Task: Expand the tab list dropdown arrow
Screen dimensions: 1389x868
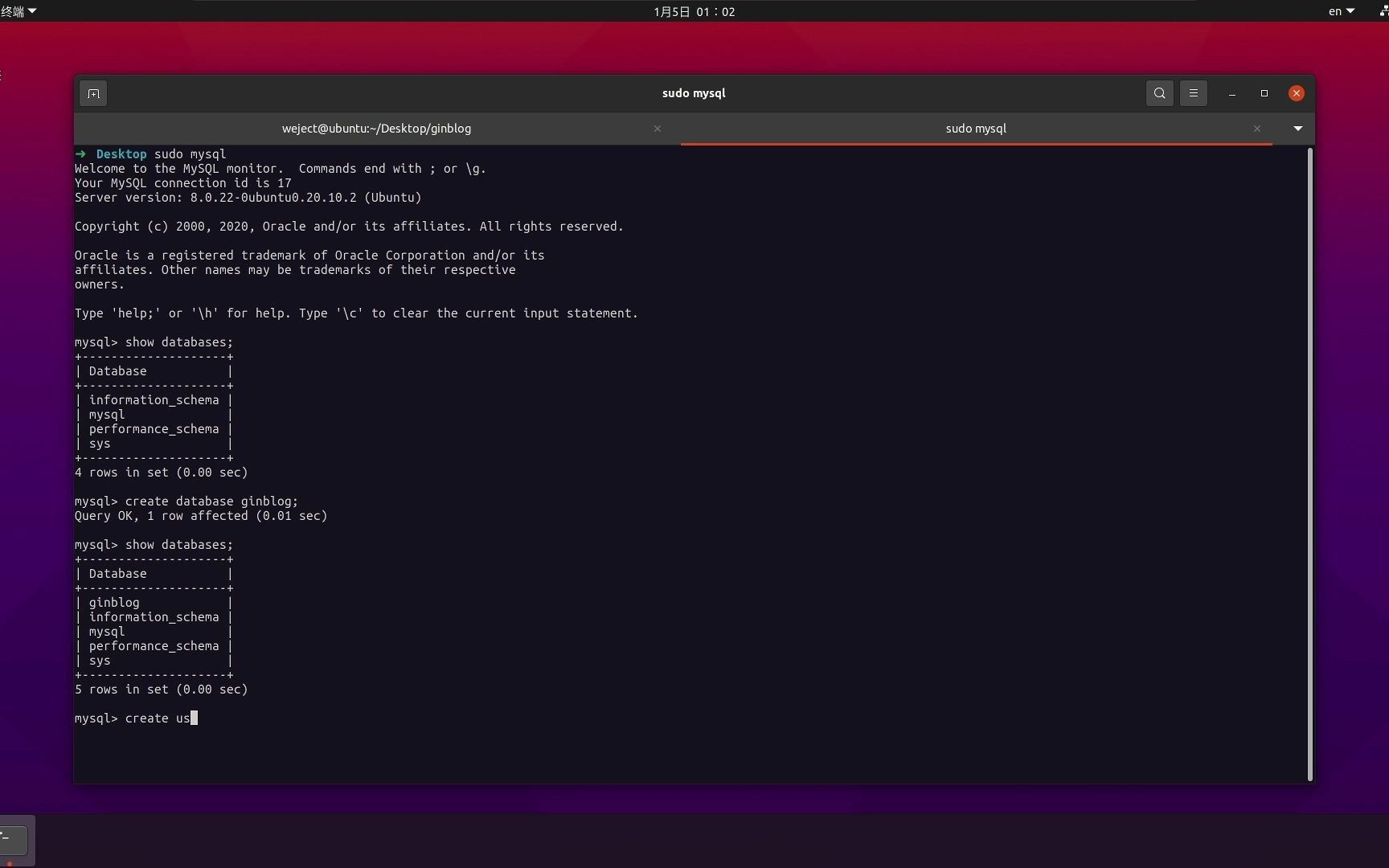Action: (1297, 129)
